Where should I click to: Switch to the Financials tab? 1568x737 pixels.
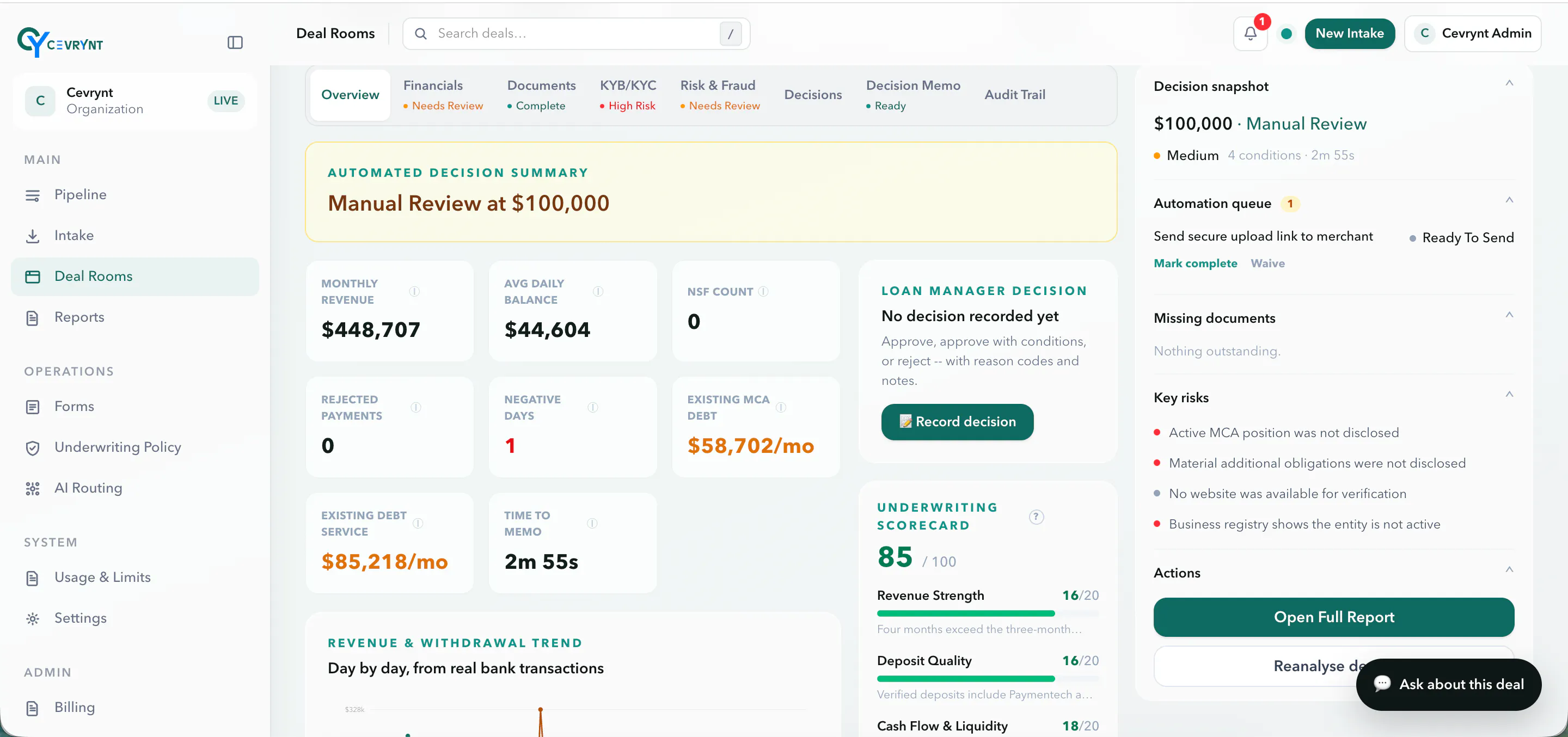tap(443, 95)
